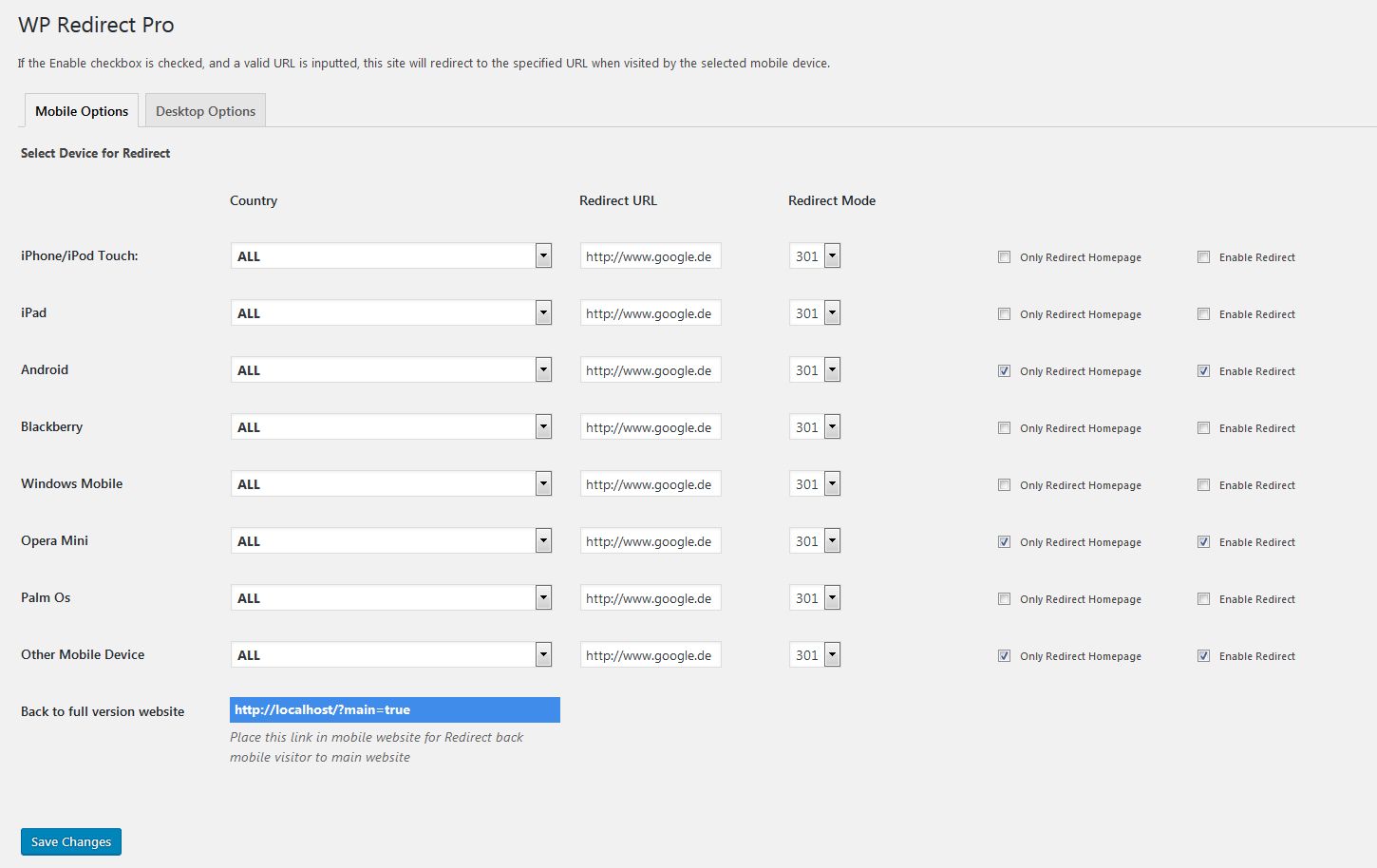This screenshot has width=1377, height=868.
Task: Enable Redirect for Palm Os
Action: coord(1203,598)
